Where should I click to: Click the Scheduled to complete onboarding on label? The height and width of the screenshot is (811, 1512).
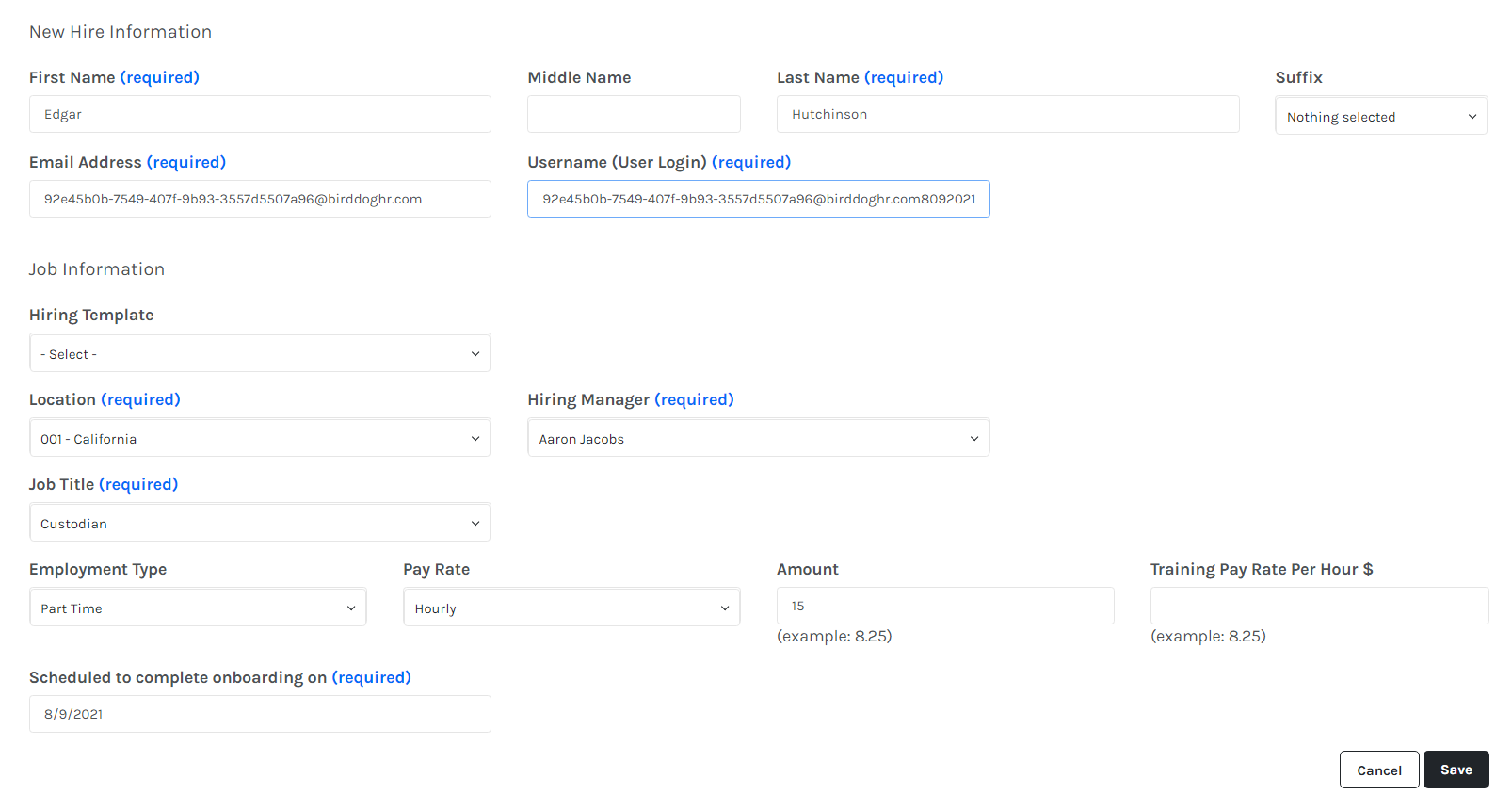(220, 677)
